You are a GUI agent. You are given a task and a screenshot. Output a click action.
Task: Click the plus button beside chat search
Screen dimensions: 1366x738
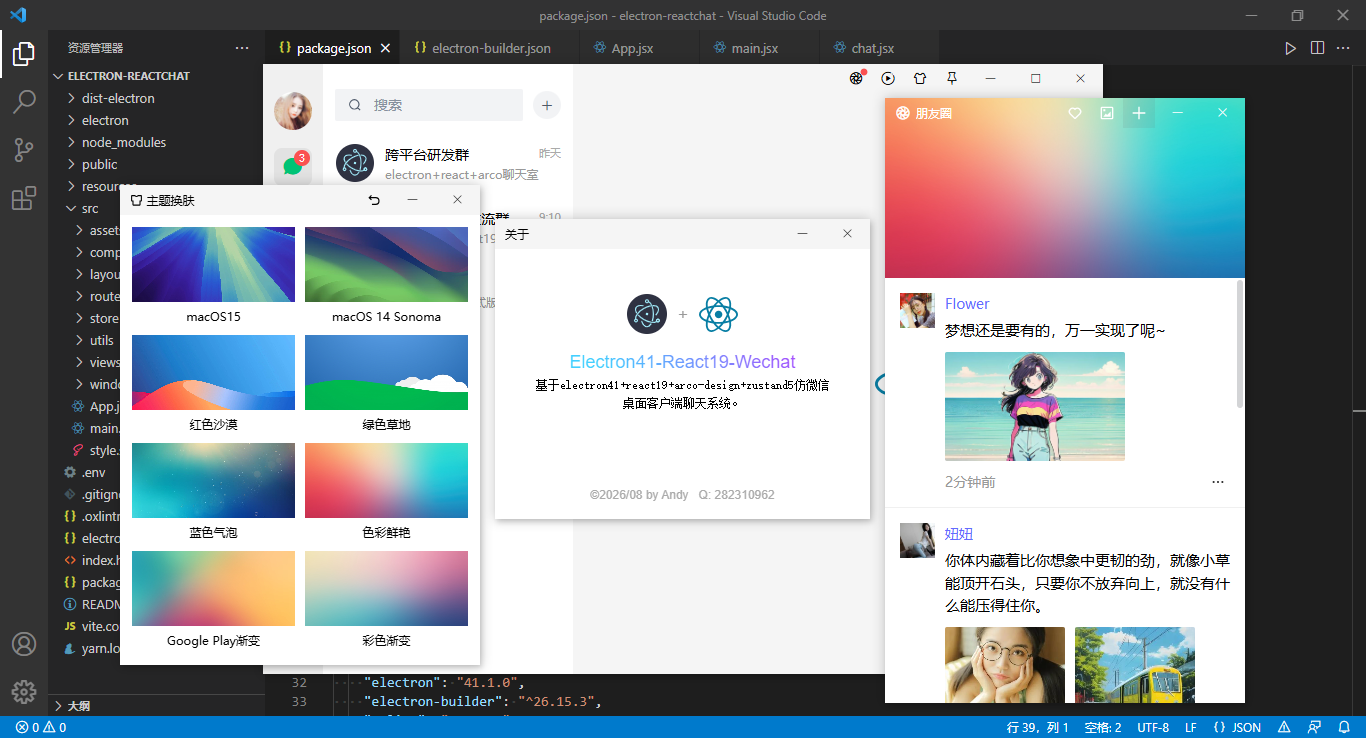coord(547,105)
